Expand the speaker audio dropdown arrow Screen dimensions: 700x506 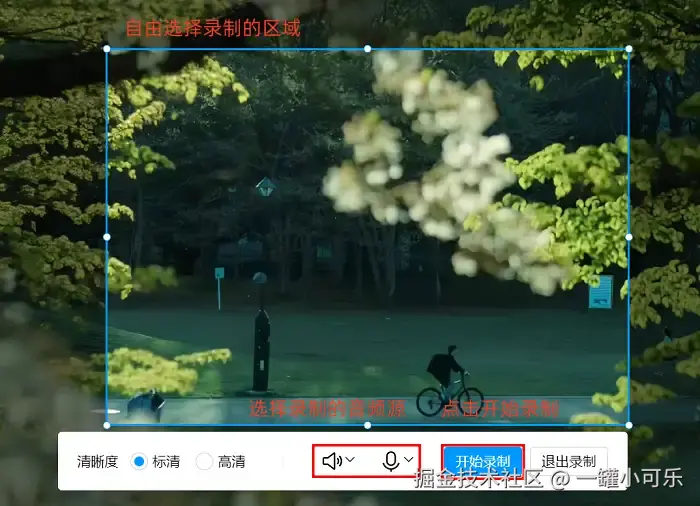[x=350, y=460]
